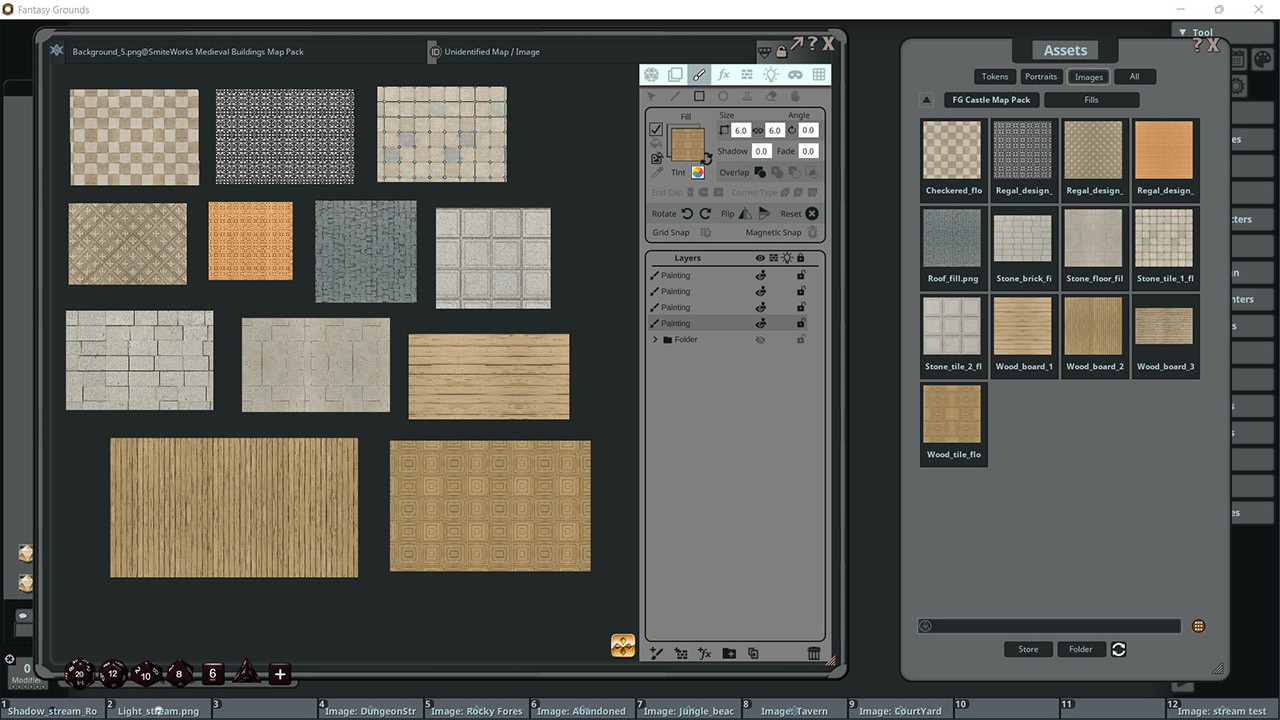The height and width of the screenshot is (720, 1280).
Task: Flip the fill texture horizontally
Action: [x=744, y=213]
